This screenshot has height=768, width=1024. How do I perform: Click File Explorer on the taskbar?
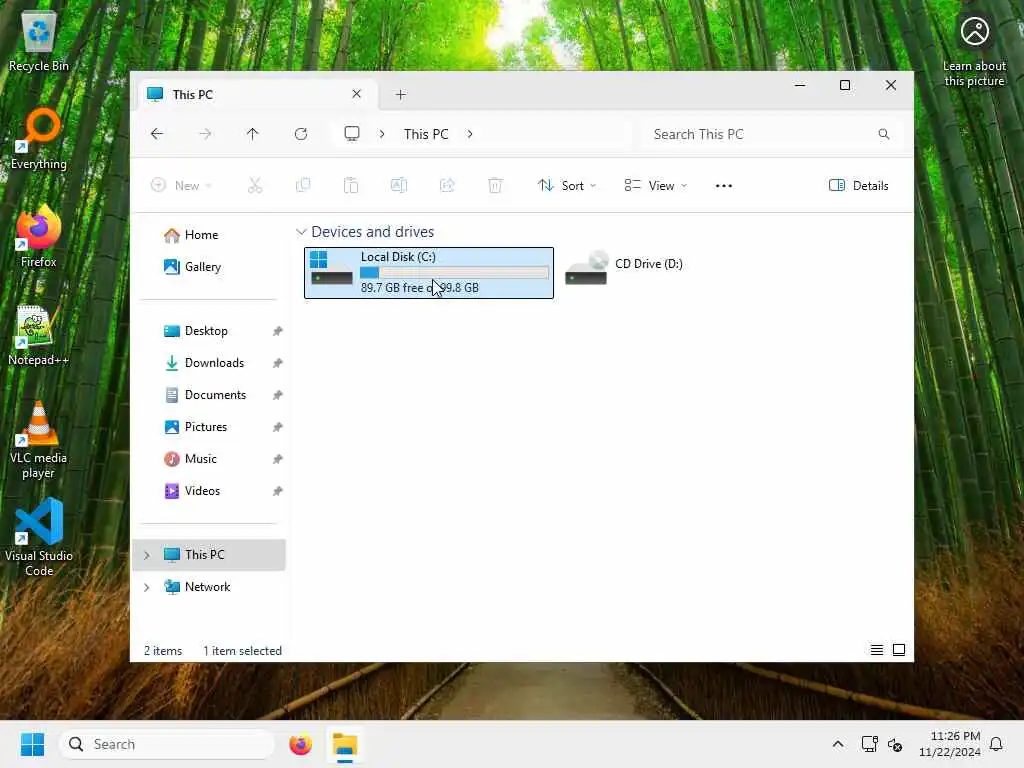coord(345,744)
